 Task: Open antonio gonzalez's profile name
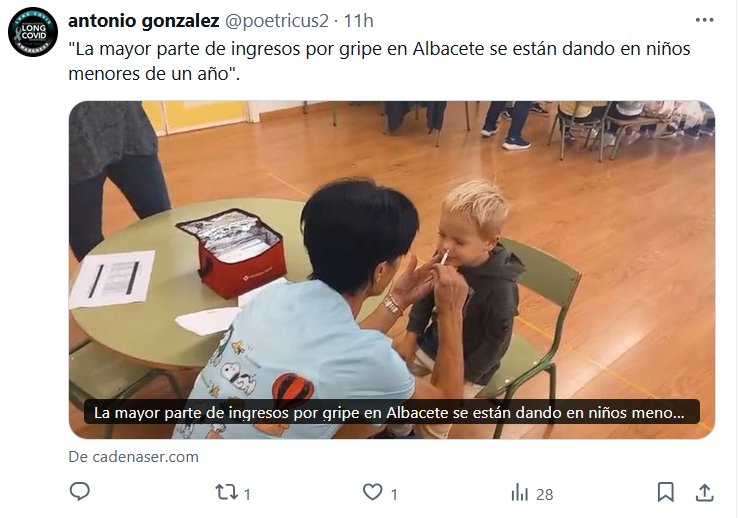pyautogui.click(x=144, y=21)
